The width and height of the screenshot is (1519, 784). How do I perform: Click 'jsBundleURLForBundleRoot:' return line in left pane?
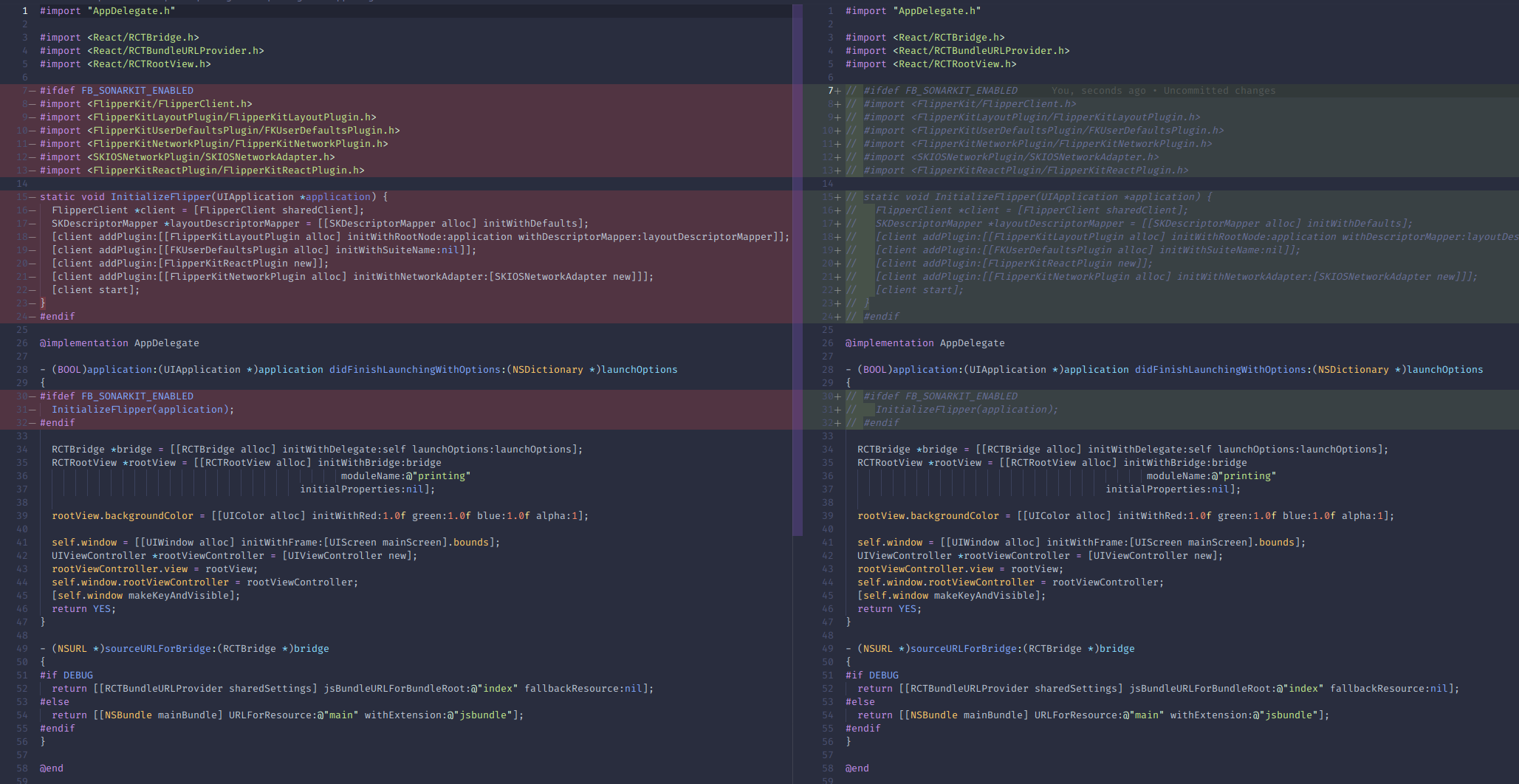(353, 689)
